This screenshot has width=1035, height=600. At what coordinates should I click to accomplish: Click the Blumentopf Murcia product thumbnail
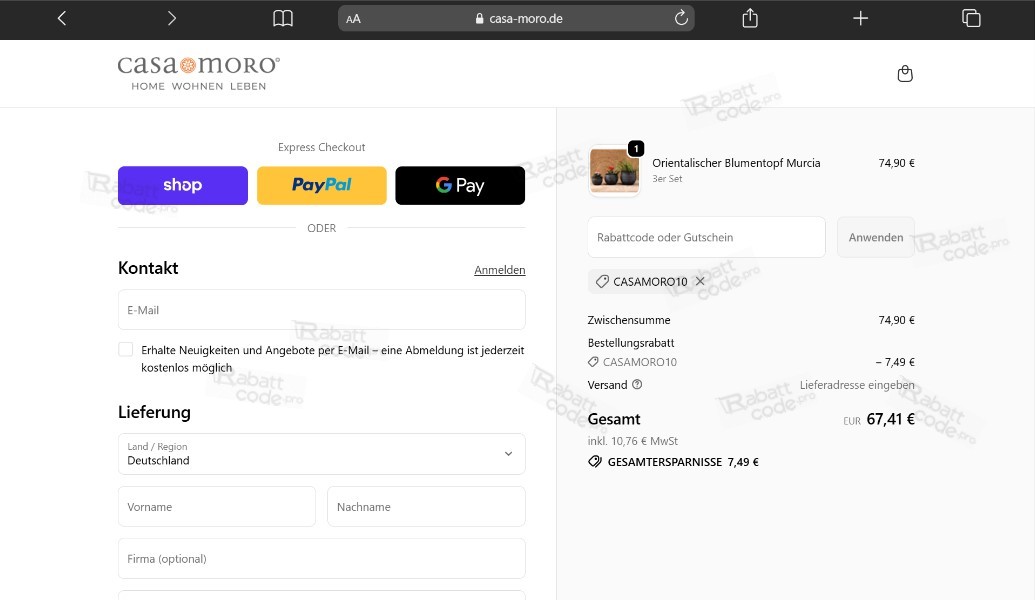point(614,169)
